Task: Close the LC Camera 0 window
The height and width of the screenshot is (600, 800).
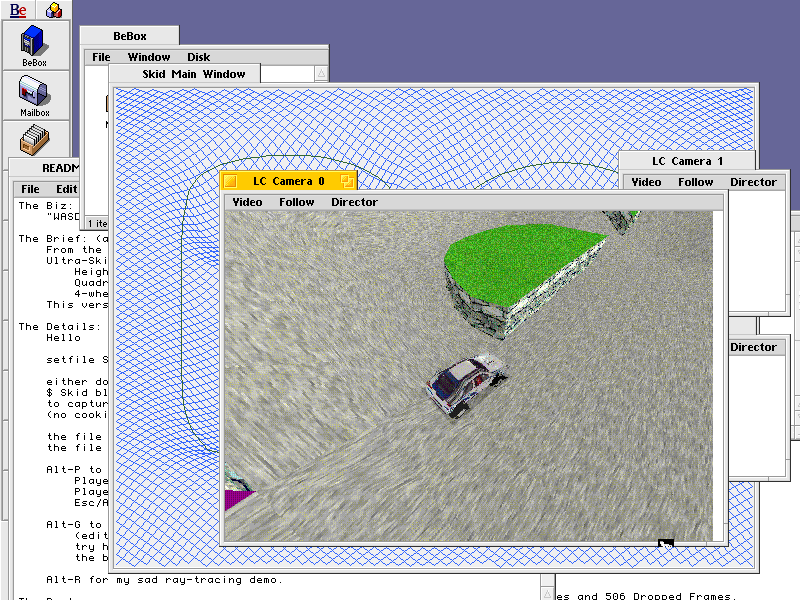Action: (231, 181)
